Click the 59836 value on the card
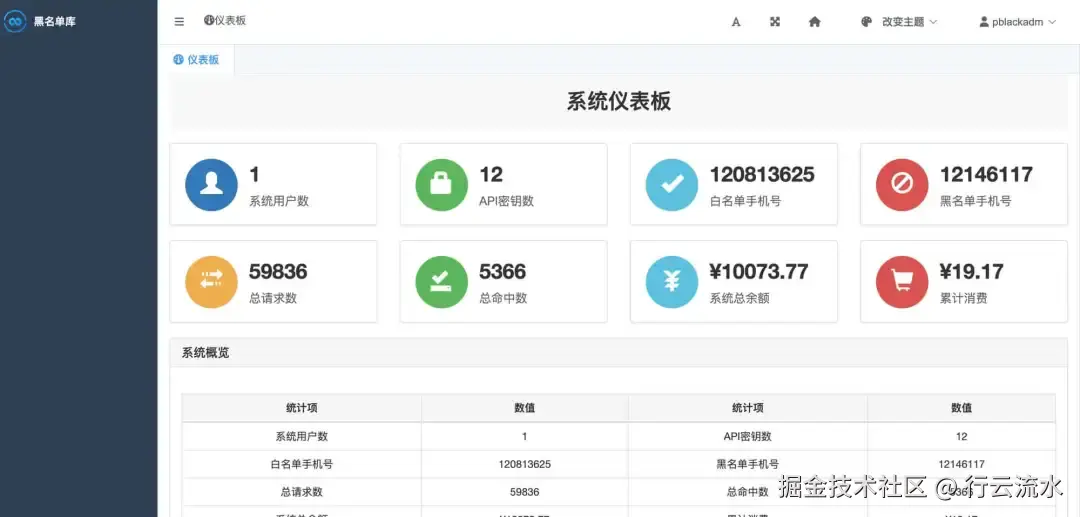Screen dimensions: 1080x517 (x=278, y=271)
